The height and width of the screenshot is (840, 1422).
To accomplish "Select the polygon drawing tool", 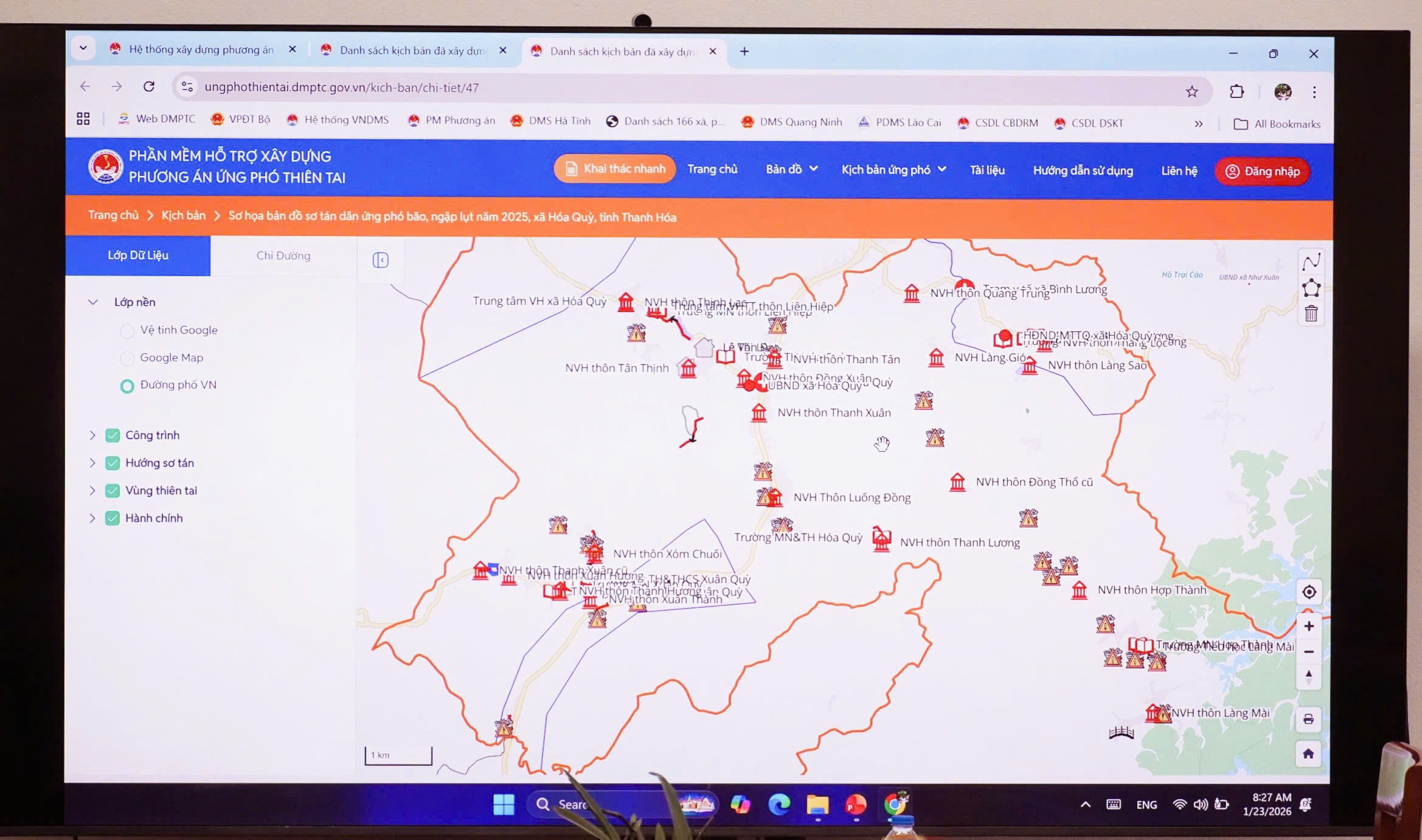I will click(x=1311, y=288).
